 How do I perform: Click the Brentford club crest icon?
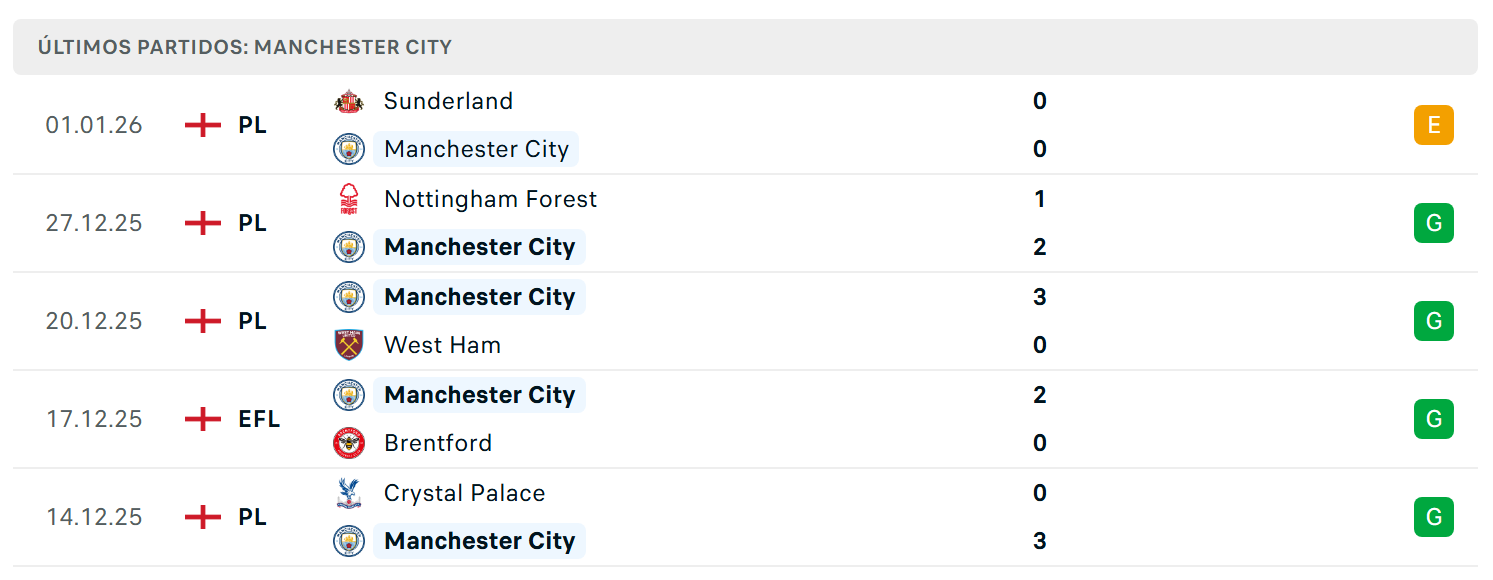point(349,443)
